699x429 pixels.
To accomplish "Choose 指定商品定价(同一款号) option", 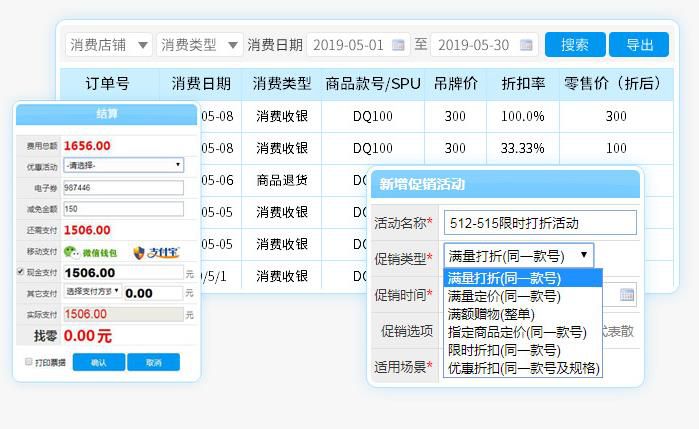I will tap(523, 332).
